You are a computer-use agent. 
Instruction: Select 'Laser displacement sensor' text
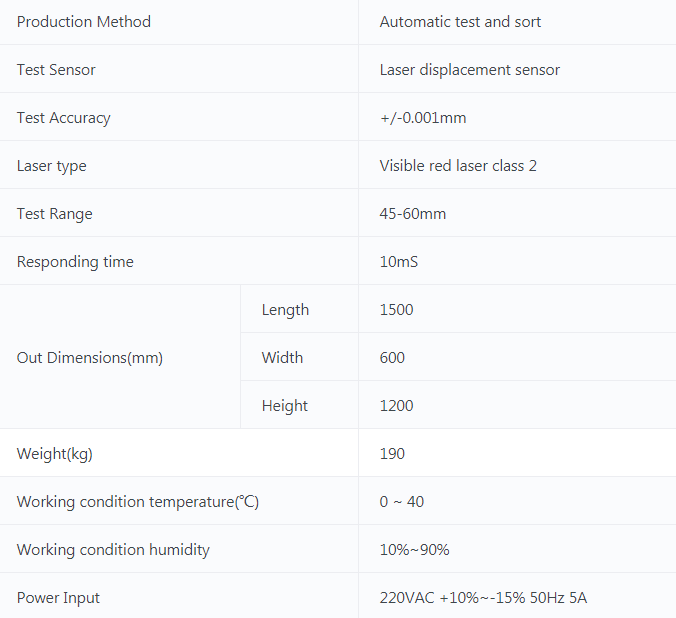click(x=469, y=70)
